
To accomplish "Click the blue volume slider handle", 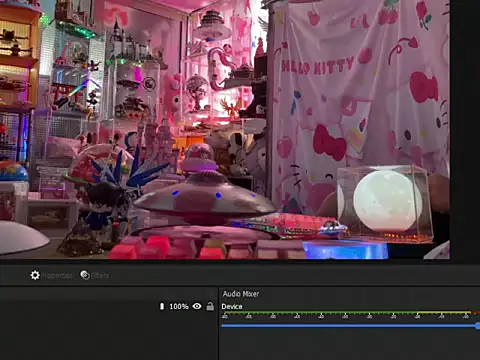I will (x=478, y=326).
